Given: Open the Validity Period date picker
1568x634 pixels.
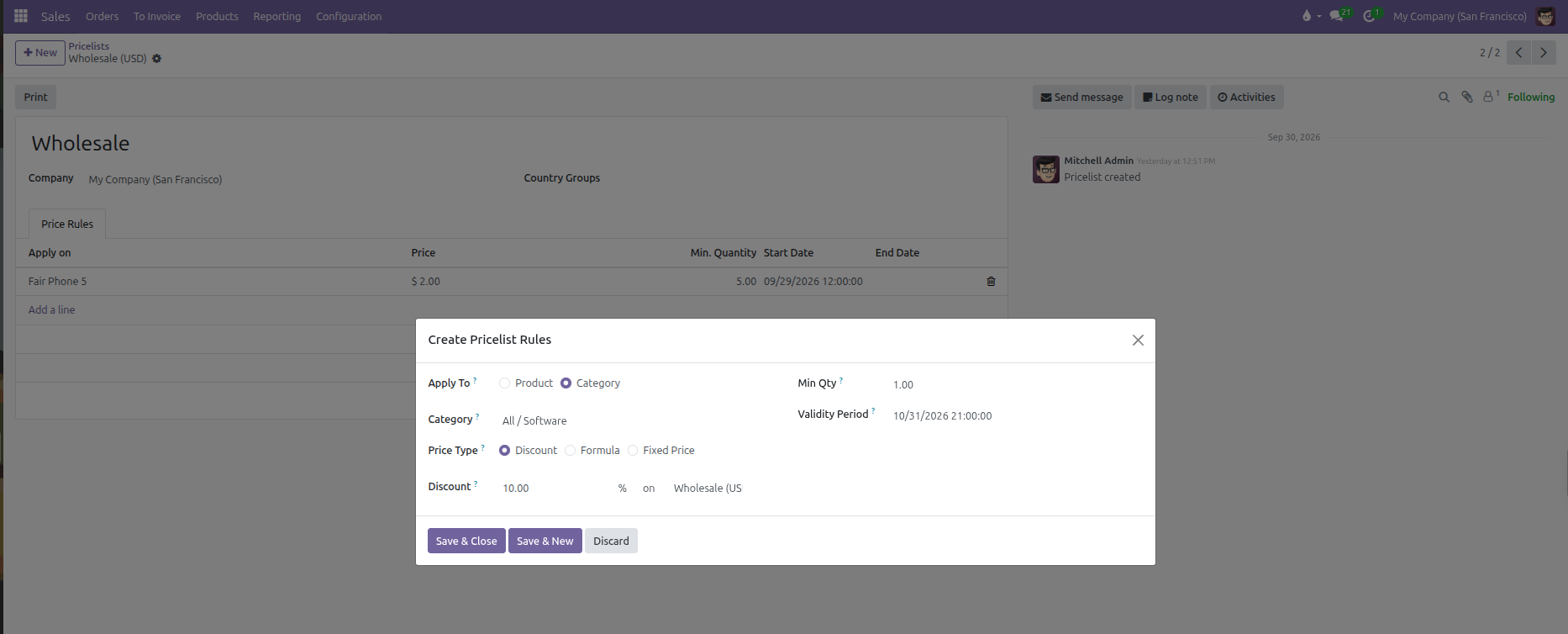Looking at the screenshot, I should click(x=942, y=416).
